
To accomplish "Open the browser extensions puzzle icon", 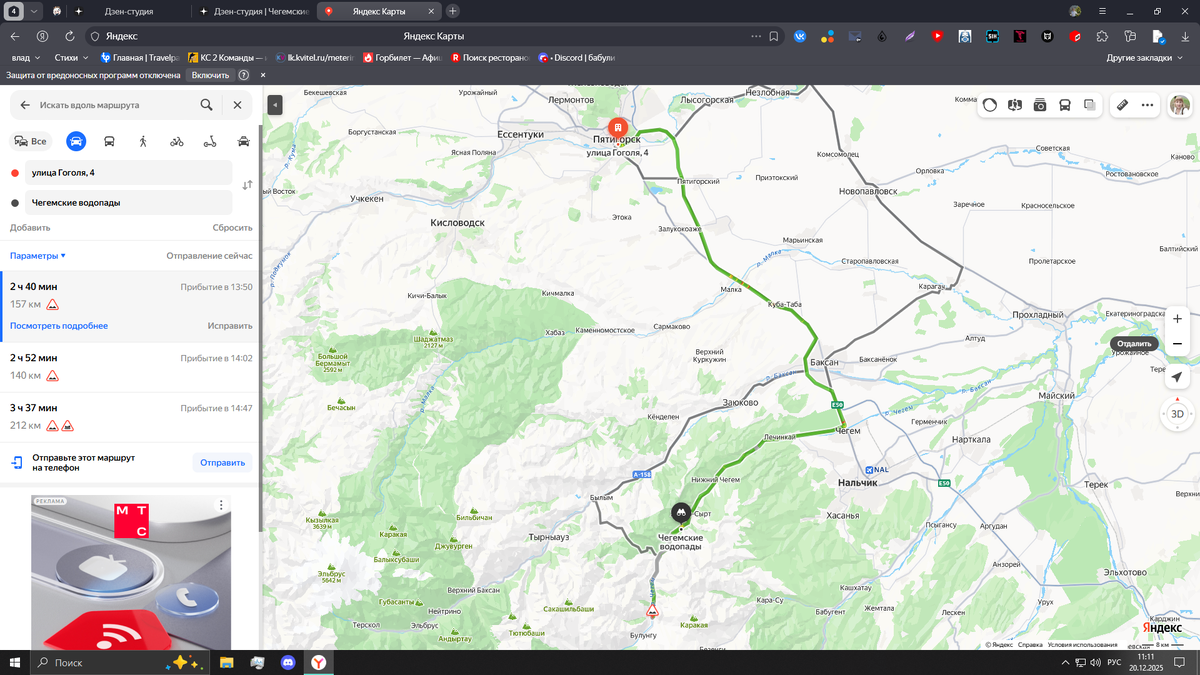I will (x=1102, y=36).
